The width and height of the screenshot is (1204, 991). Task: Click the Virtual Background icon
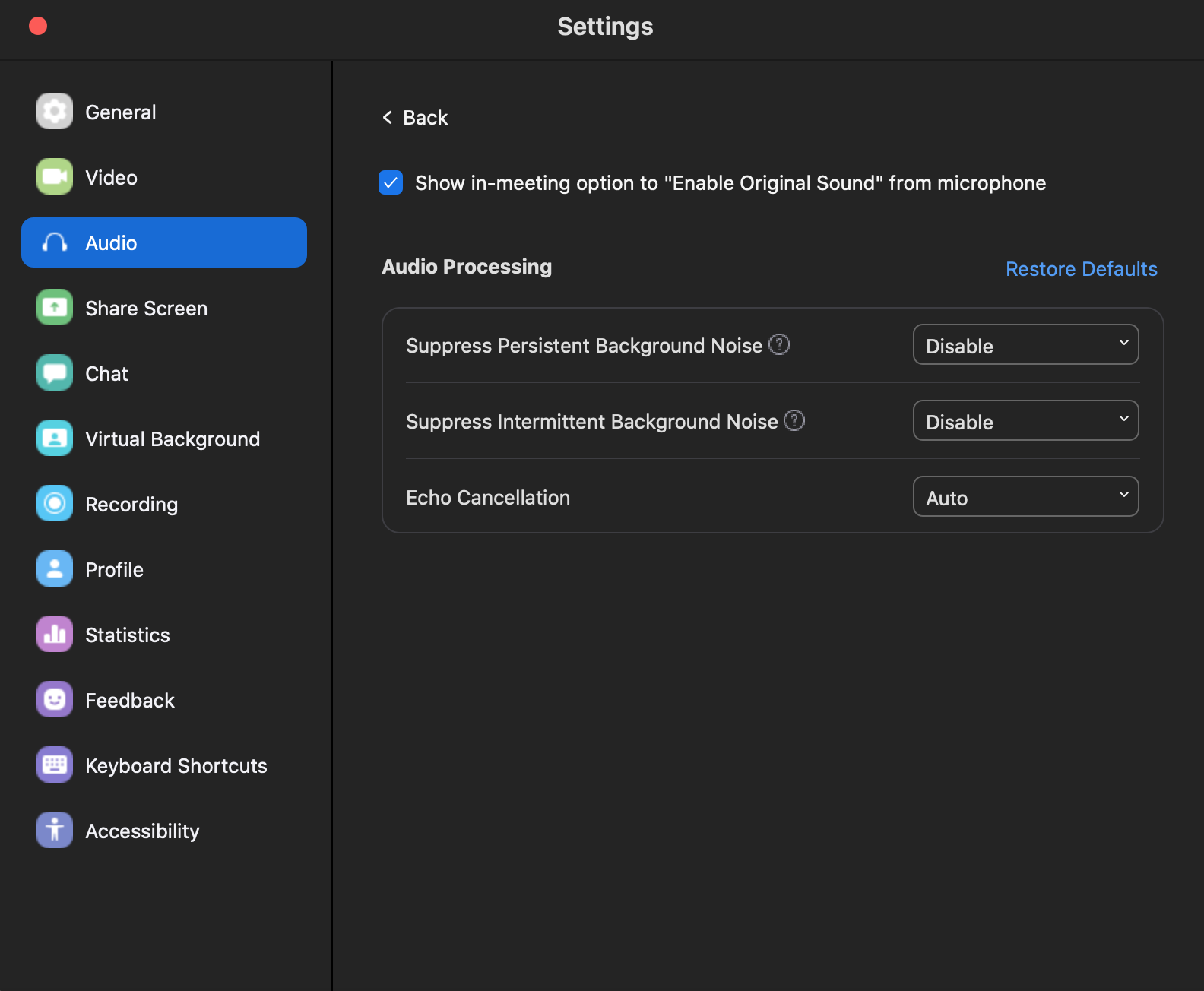[x=55, y=438]
